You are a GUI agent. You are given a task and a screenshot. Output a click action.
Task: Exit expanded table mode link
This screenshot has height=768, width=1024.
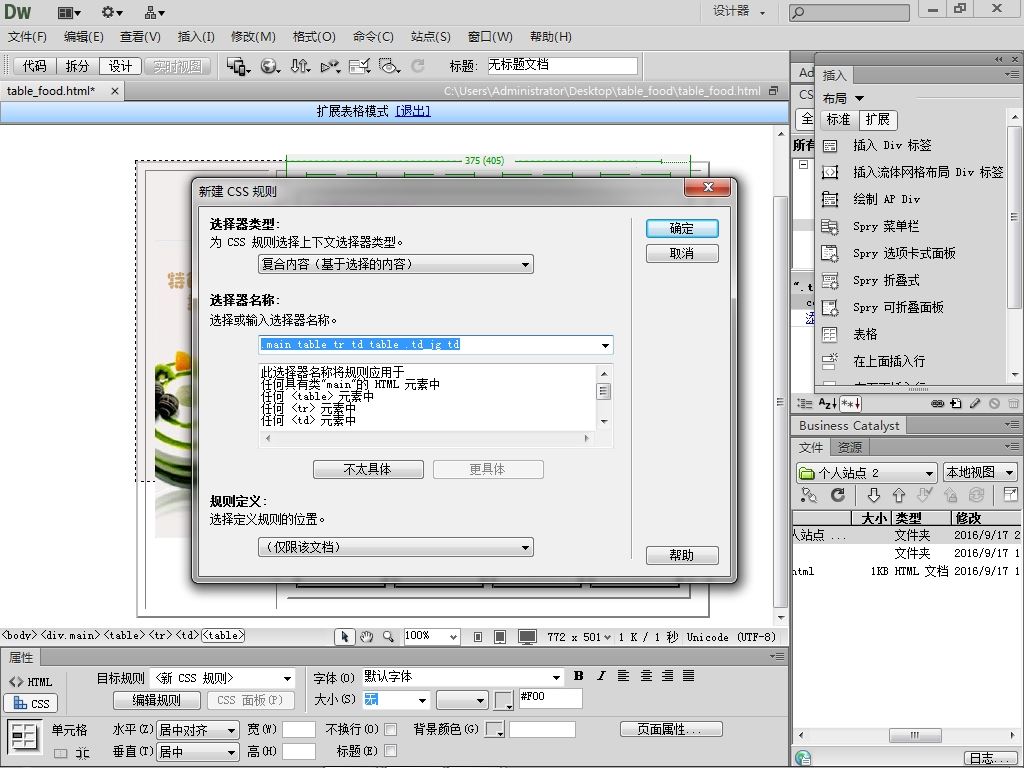pyautogui.click(x=413, y=111)
